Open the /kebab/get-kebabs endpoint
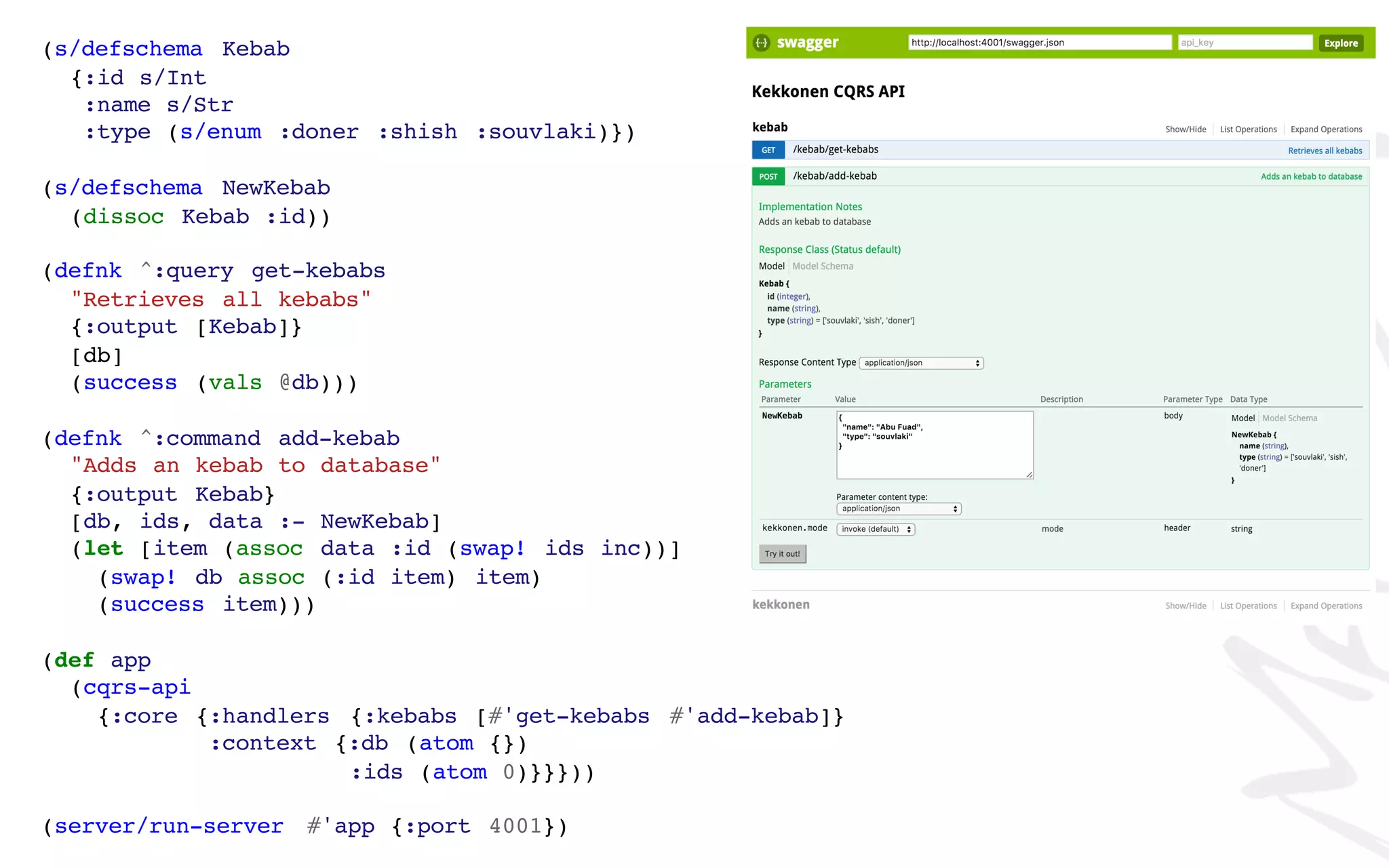The height and width of the screenshot is (868, 1389). [x=836, y=149]
